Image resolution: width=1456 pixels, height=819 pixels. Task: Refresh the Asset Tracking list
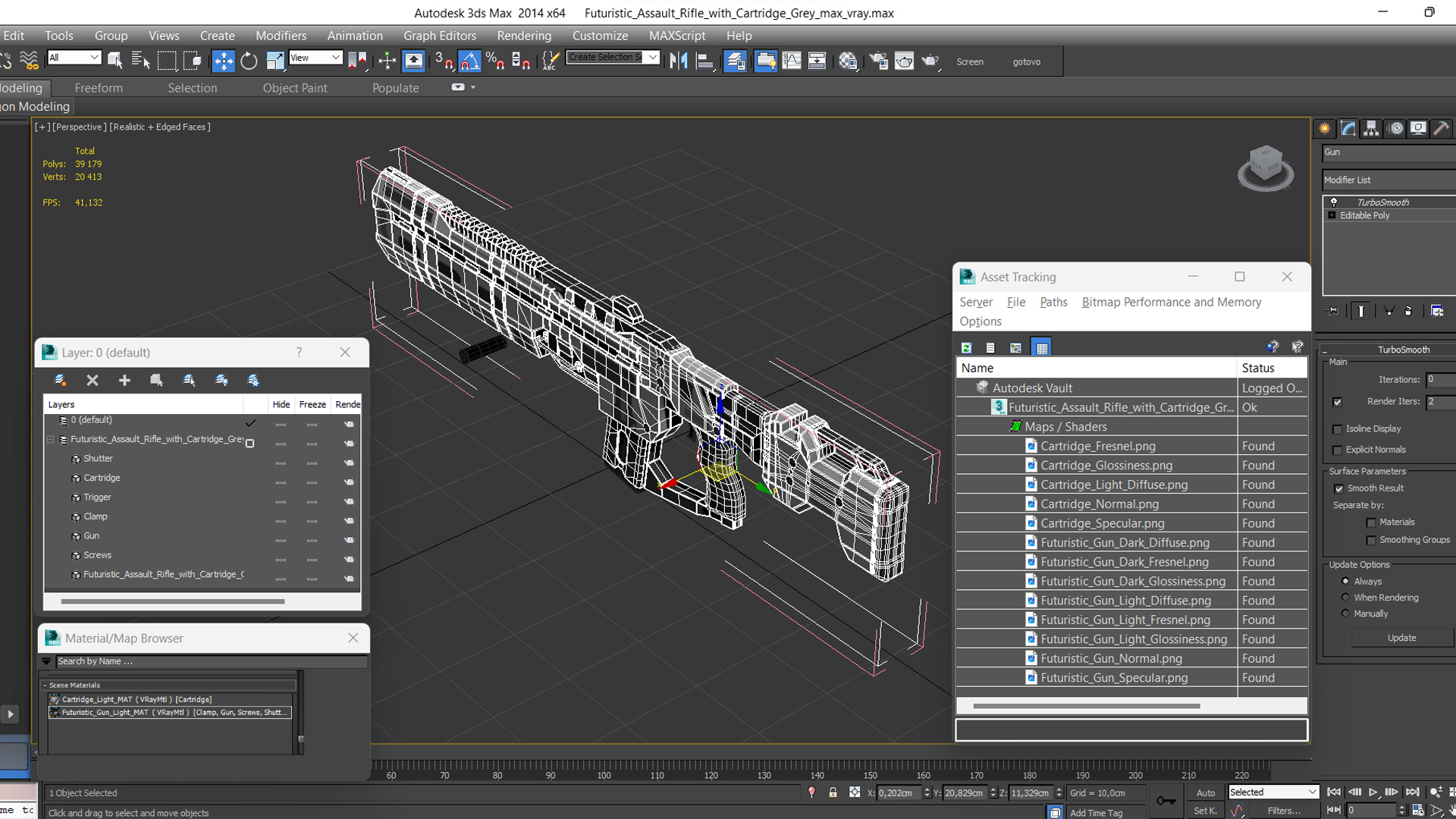[x=966, y=347]
